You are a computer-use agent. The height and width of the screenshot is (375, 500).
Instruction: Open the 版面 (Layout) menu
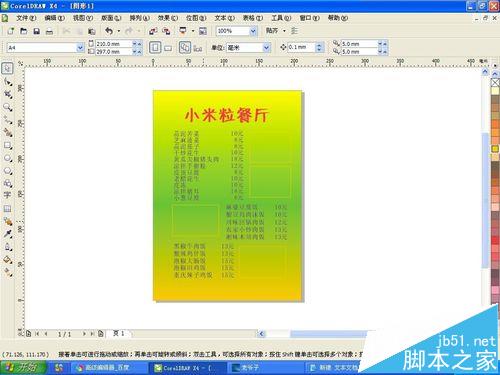point(111,18)
